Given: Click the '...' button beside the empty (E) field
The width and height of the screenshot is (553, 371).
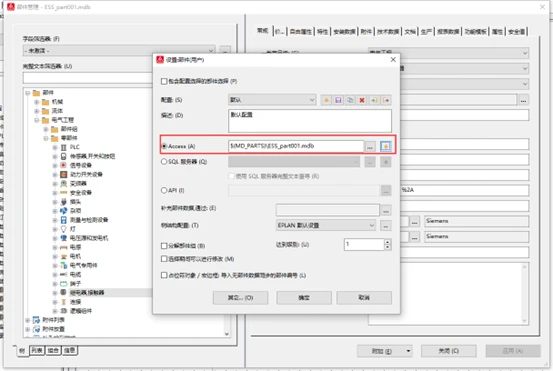Looking at the screenshot, I should click(x=386, y=211).
